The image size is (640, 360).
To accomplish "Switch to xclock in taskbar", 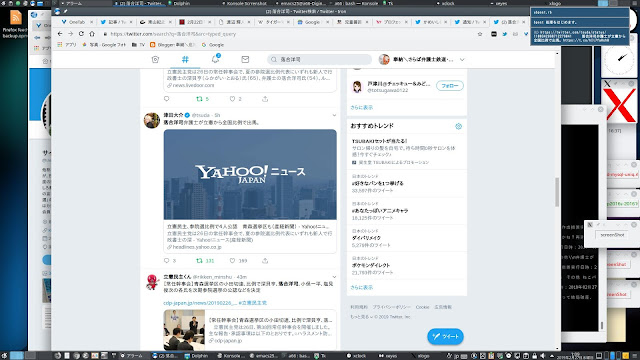I will click(356, 356).
